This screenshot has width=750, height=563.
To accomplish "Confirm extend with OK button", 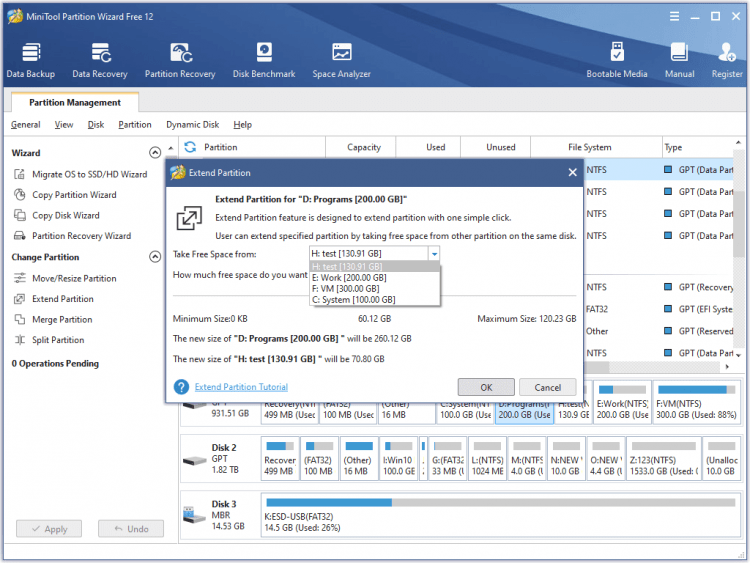I will (x=486, y=387).
